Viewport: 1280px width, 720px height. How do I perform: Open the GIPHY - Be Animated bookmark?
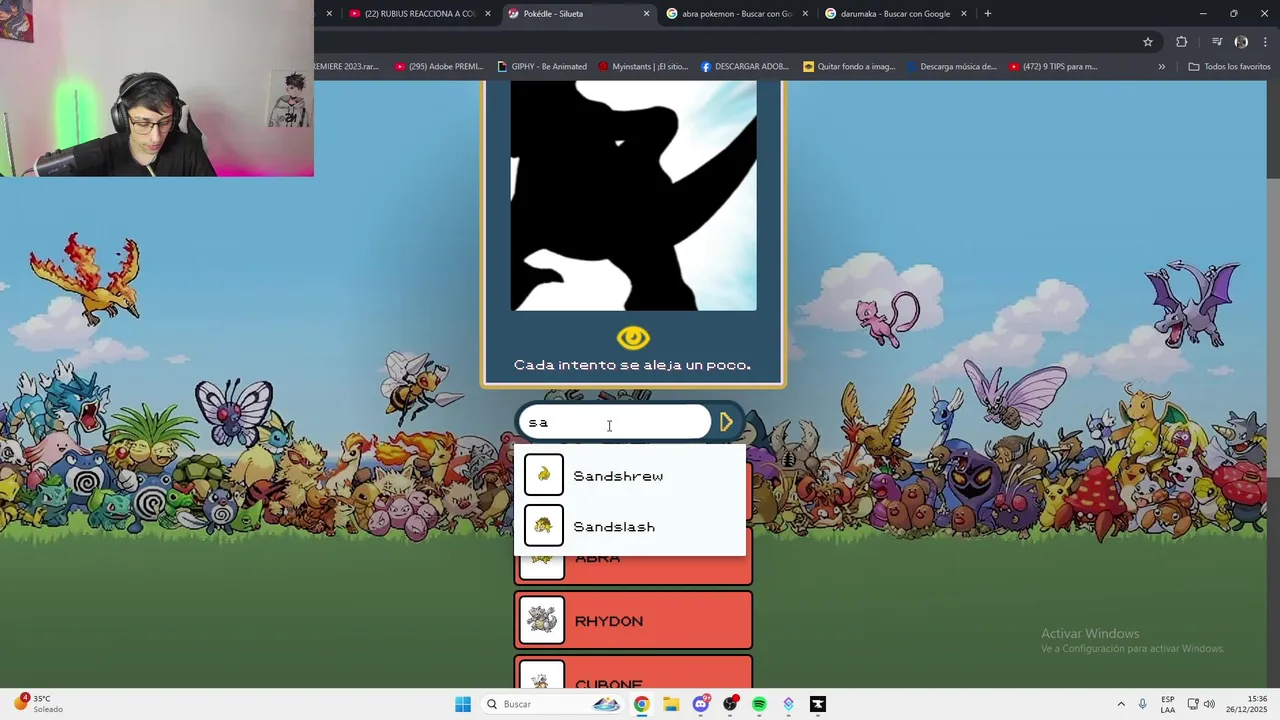point(542,67)
